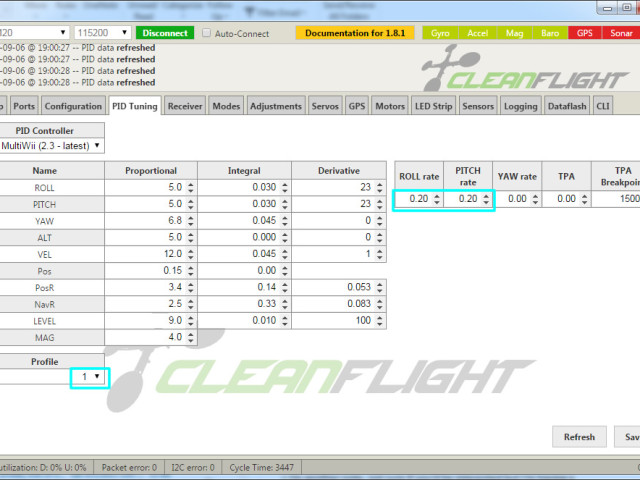Go to the Adjustments tab

point(276,106)
